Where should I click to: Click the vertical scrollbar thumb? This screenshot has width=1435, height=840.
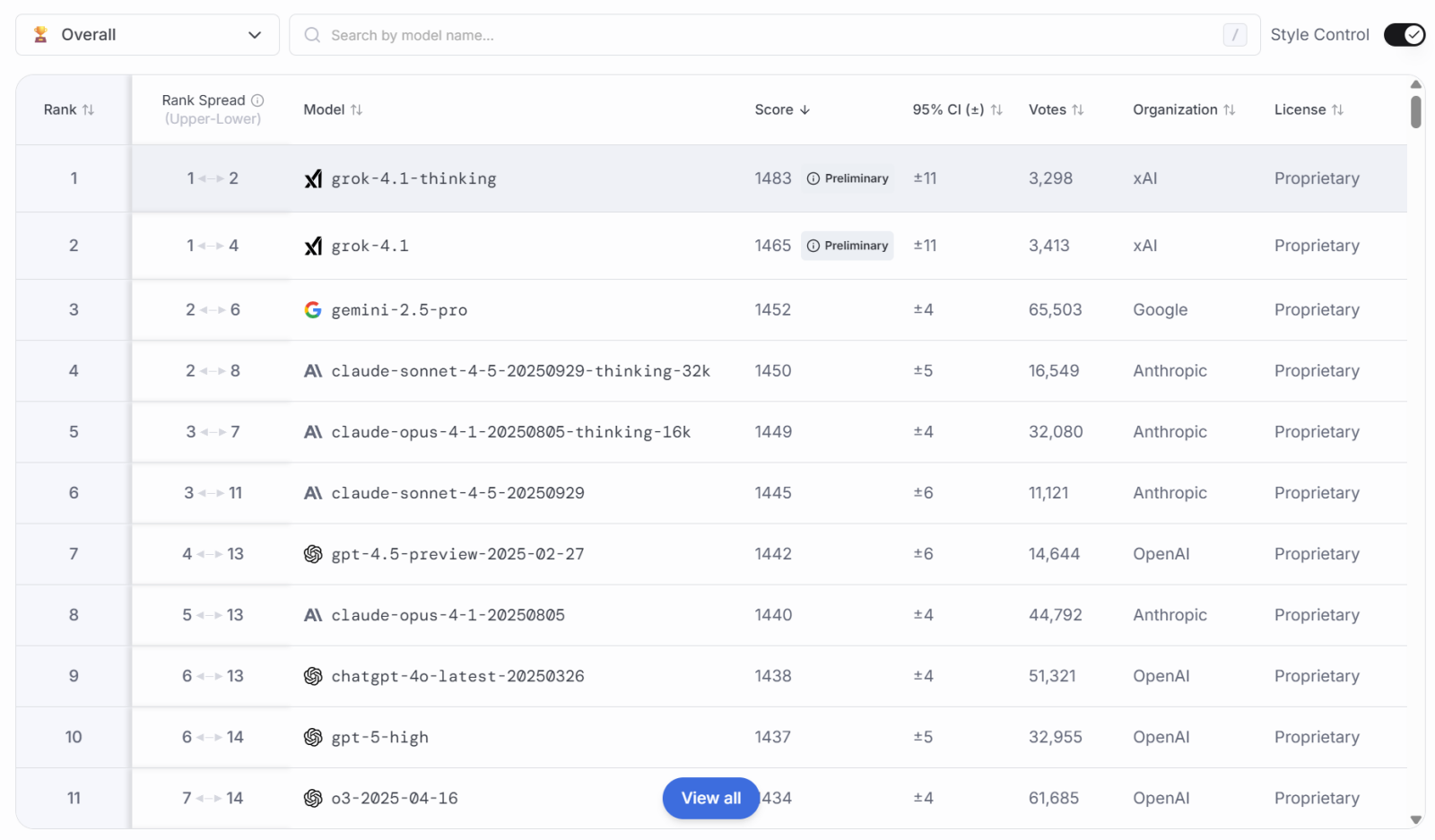[x=1416, y=112]
